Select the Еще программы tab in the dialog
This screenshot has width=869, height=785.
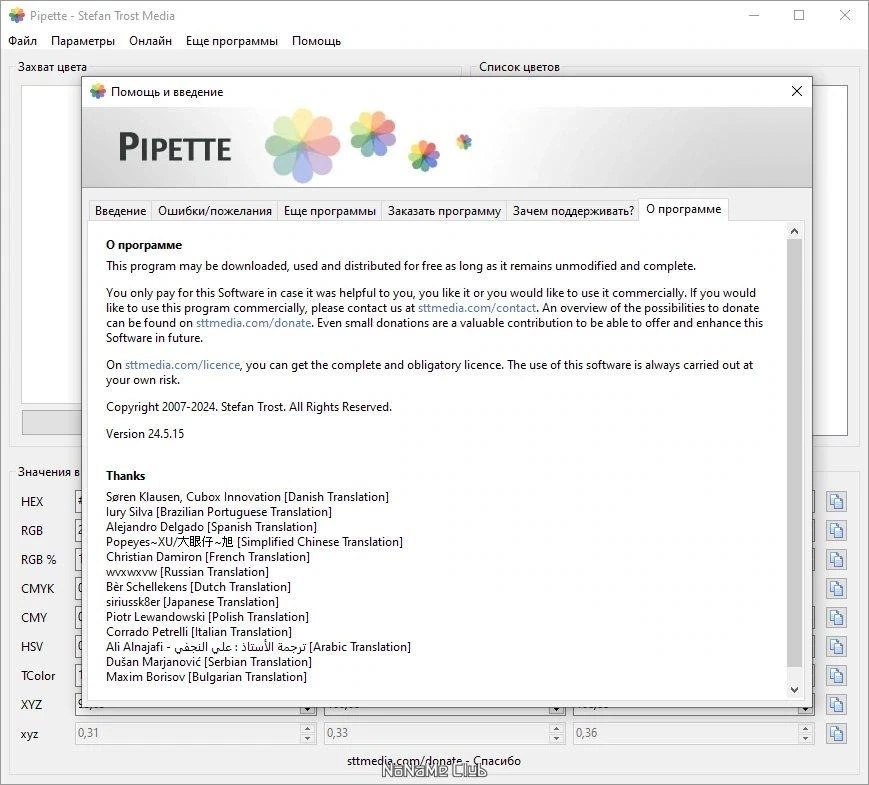tap(330, 211)
